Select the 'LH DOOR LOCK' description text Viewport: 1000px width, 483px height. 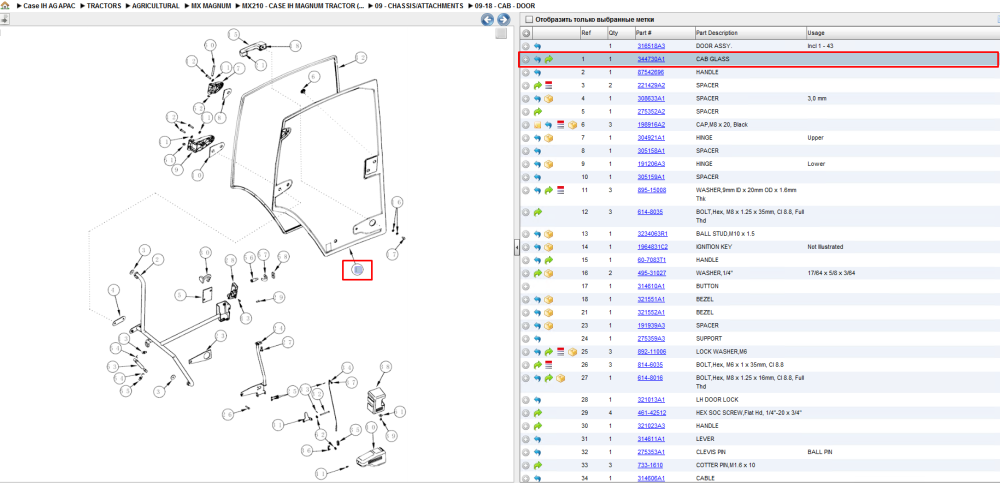coord(716,400)
